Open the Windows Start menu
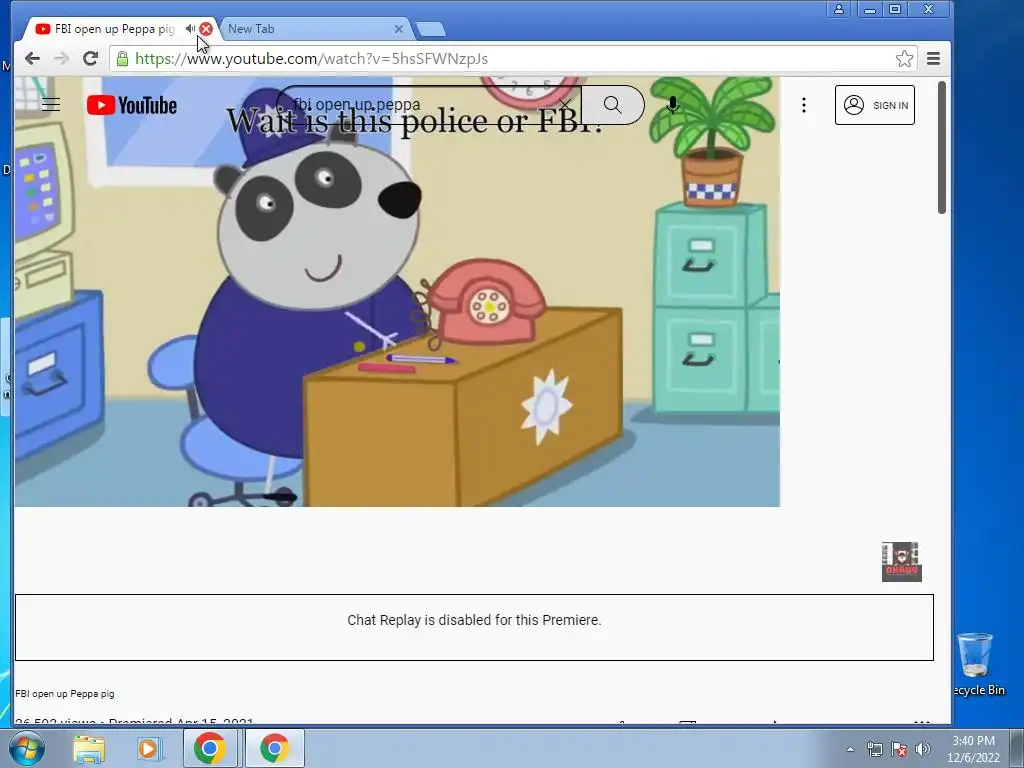The height and width of the screenshot is (768, 1024). coord(27,748)
